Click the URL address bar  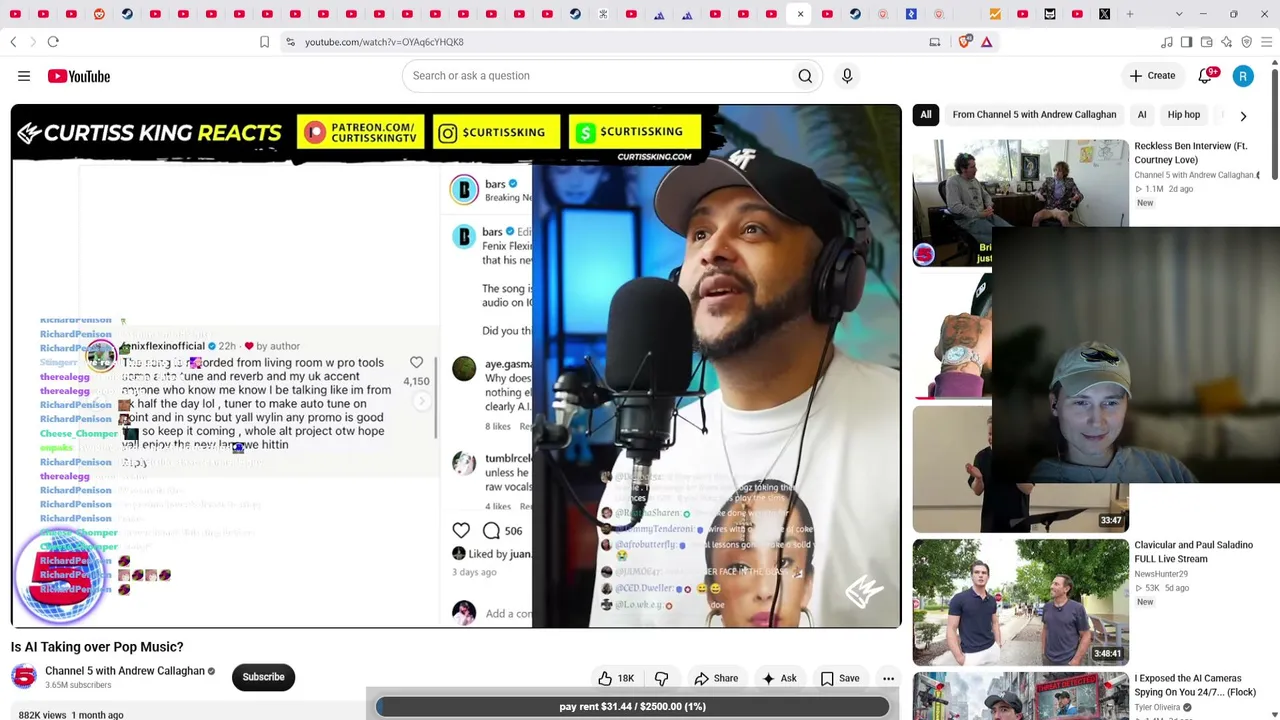(600, 42)
